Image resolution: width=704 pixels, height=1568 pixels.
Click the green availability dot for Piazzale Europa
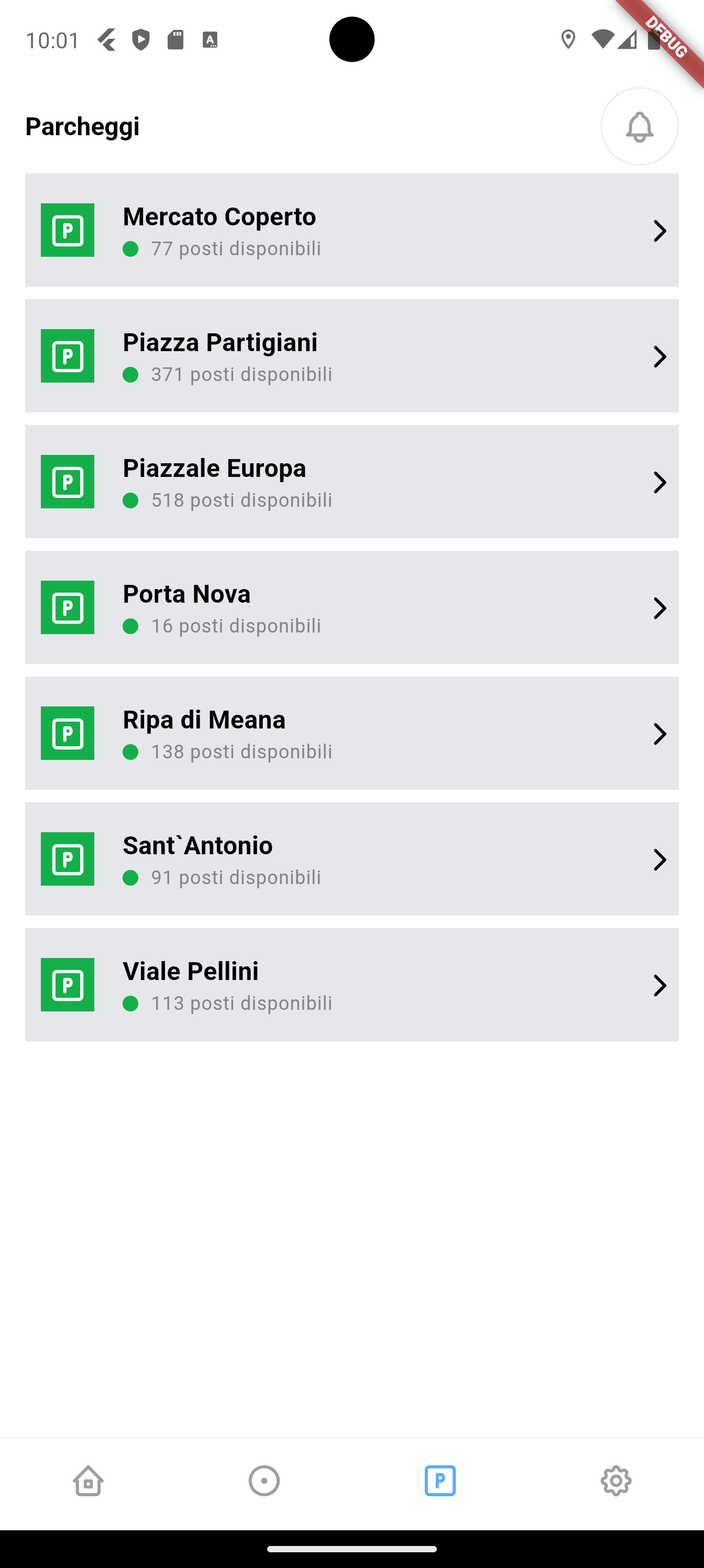(130, 500)
